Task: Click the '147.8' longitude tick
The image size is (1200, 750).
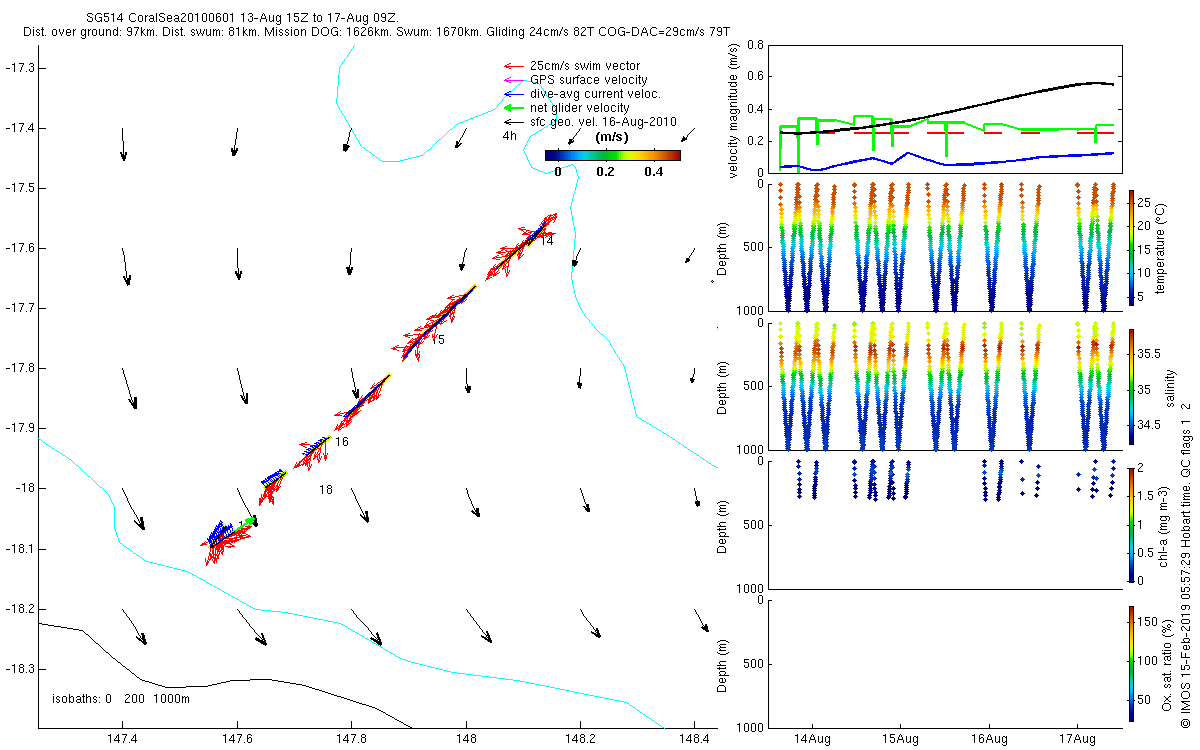Action: click(351, 740)
